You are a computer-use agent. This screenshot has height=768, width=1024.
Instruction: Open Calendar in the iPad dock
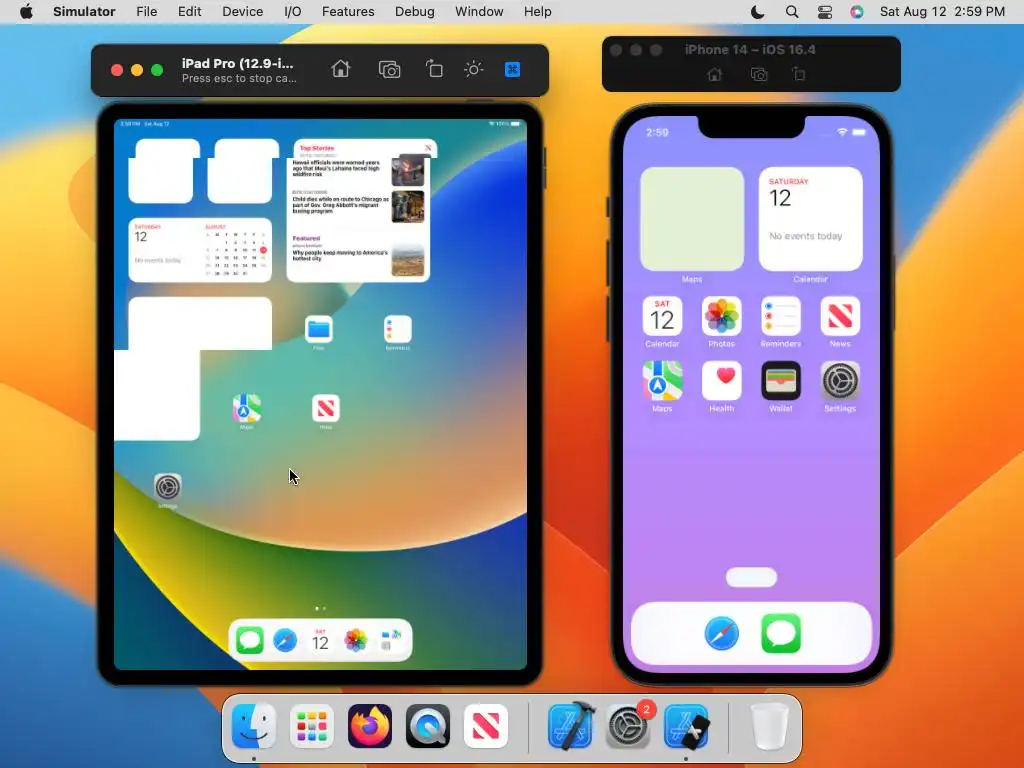tap(320, 641)
